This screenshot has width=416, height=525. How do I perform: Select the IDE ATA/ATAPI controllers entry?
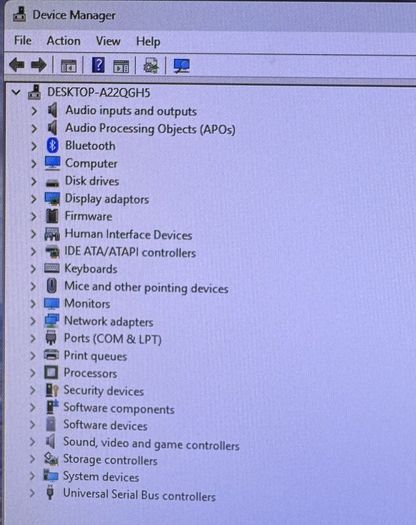point(130,252)
